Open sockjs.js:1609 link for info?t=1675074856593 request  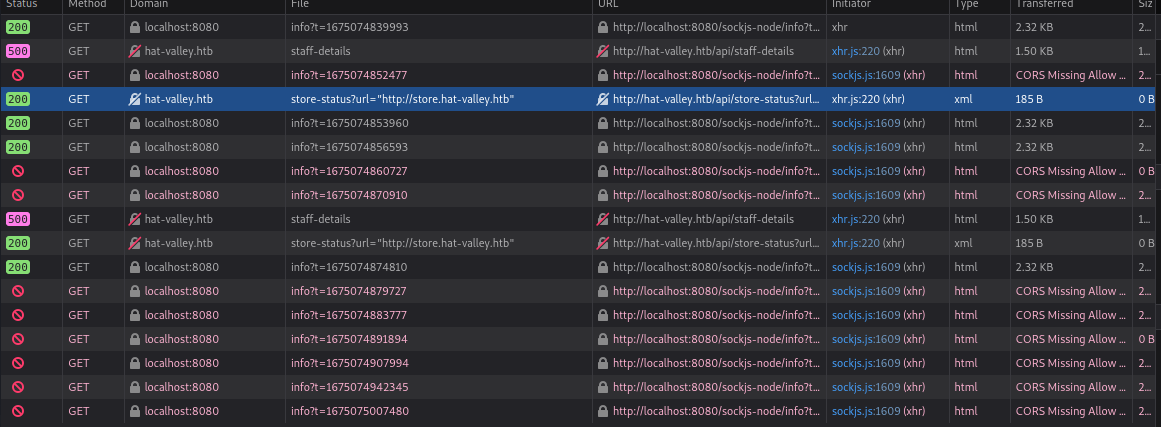pyautogui.click(x=865, y=147)
